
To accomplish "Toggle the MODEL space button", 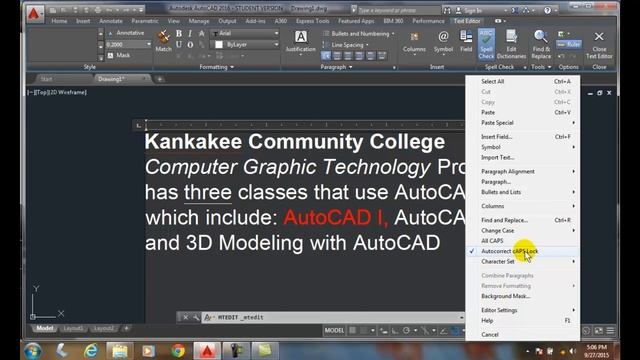I will (334, 330).
